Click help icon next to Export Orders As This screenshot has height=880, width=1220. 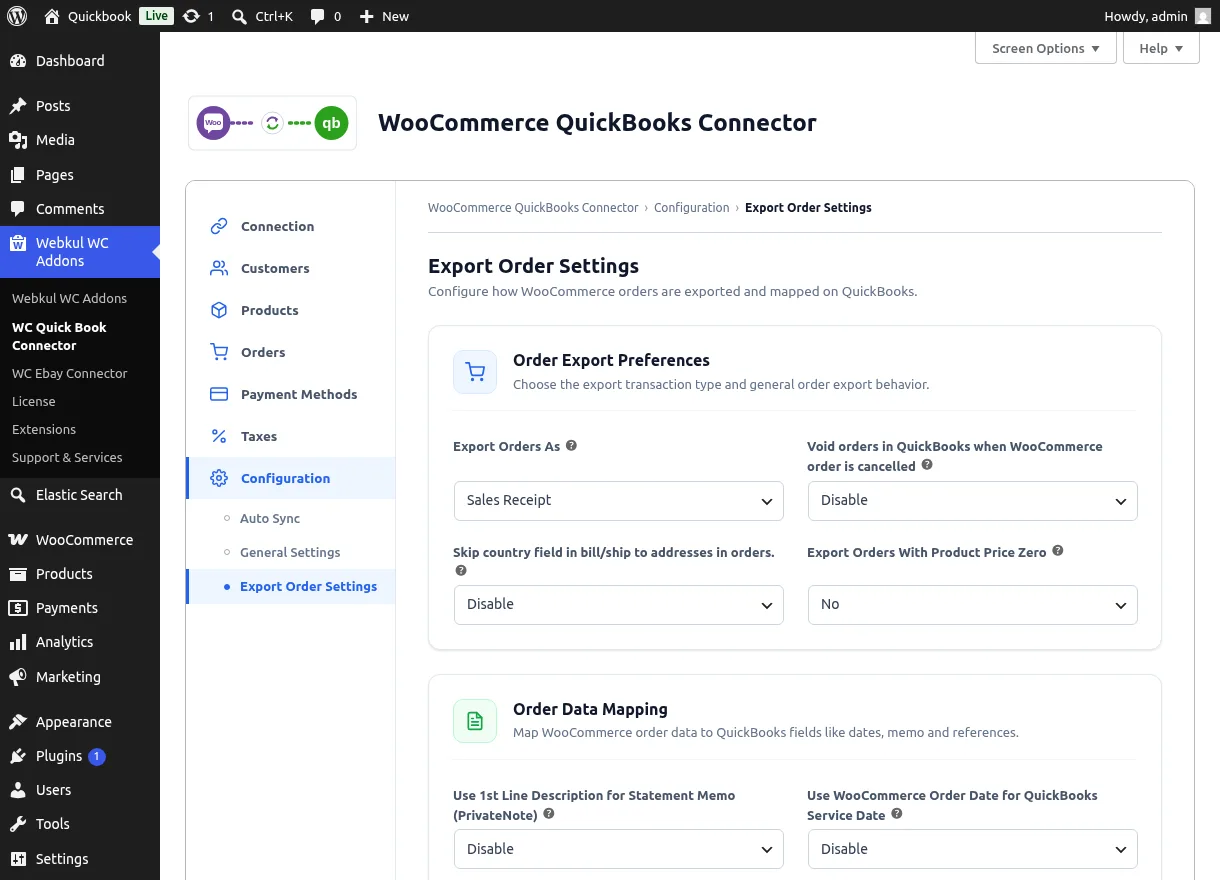coord(571,446)
